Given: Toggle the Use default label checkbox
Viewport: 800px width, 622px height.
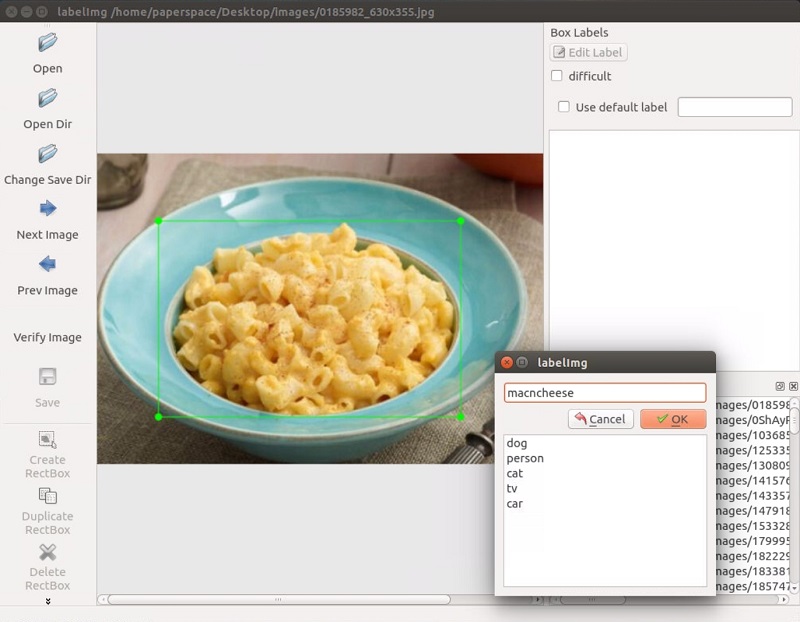Looking at the screenshot, I should pyautogui.click(x=564, y=107).
